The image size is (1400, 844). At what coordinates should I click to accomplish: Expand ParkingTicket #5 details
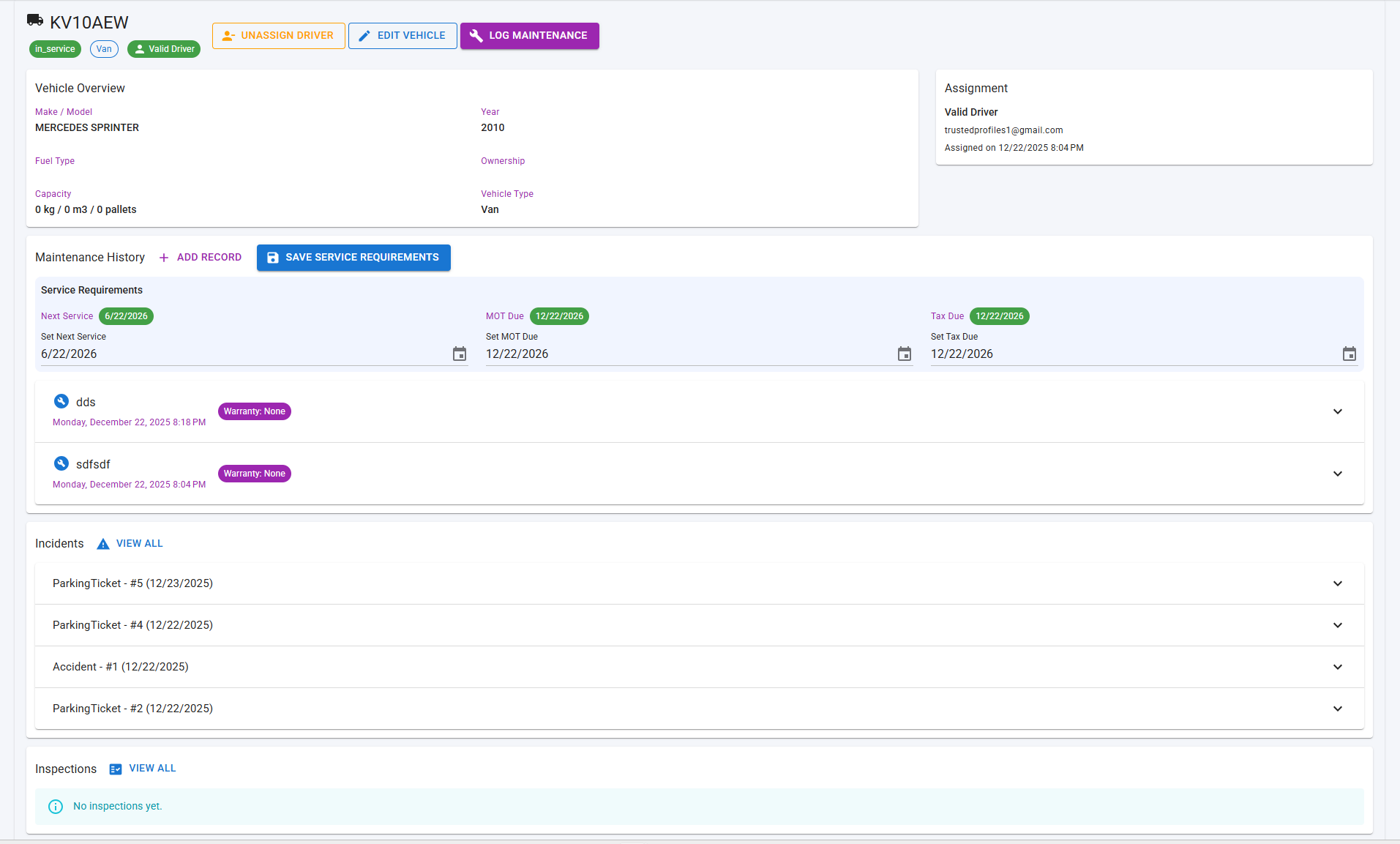[x=1337, y=583]
